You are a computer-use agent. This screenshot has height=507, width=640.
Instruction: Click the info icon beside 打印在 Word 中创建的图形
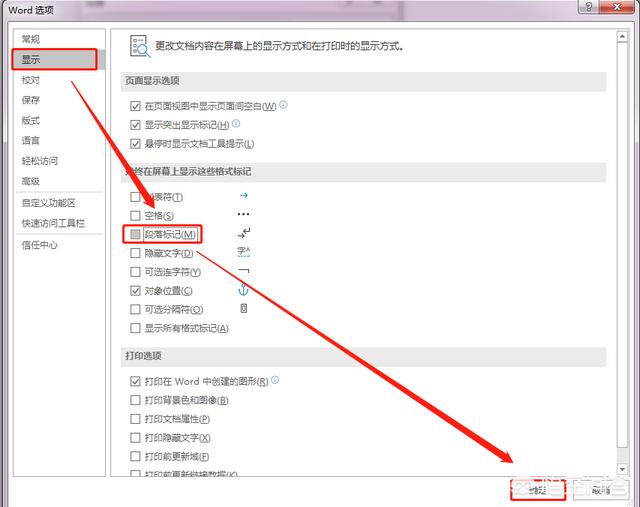[275, 380]
